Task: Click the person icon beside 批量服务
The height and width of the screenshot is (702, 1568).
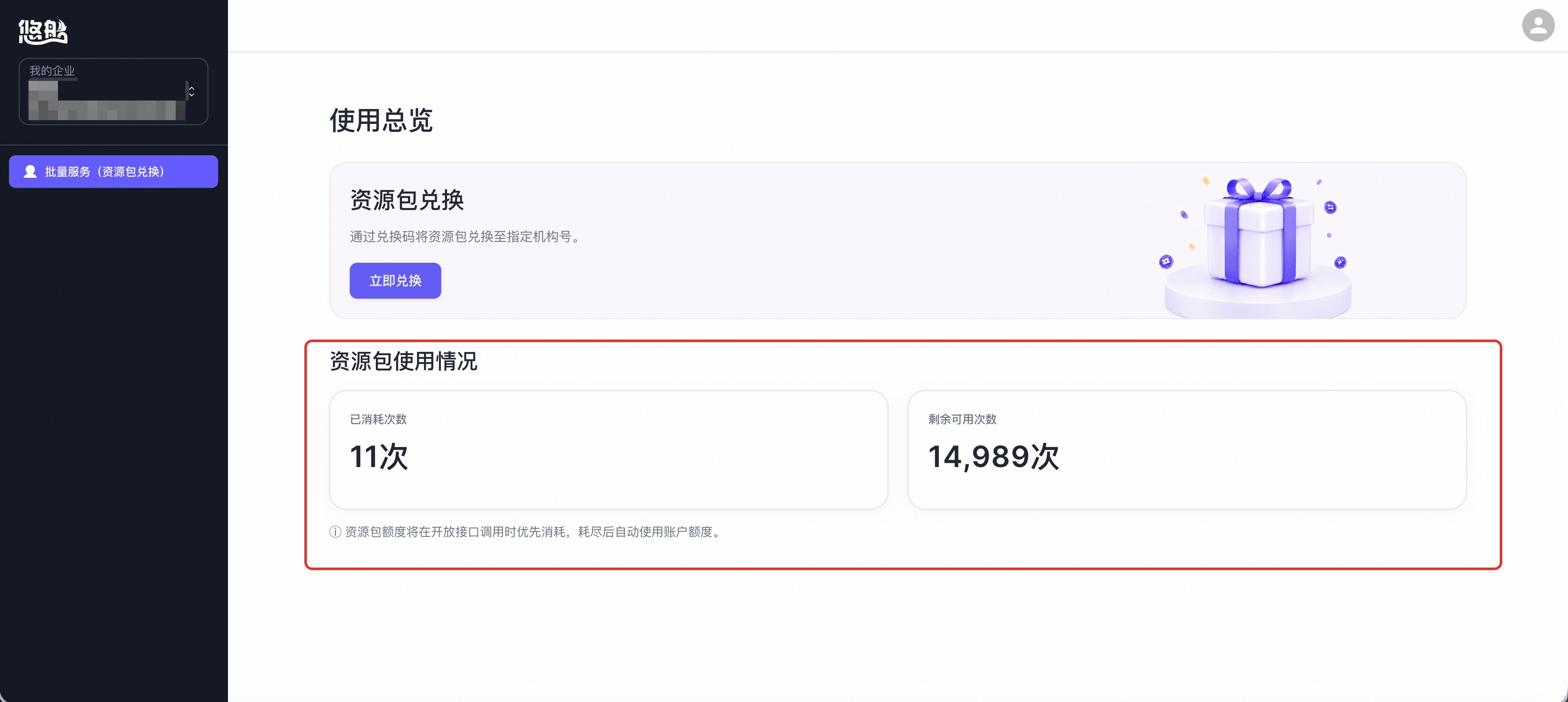Action: tap(30, 172)
